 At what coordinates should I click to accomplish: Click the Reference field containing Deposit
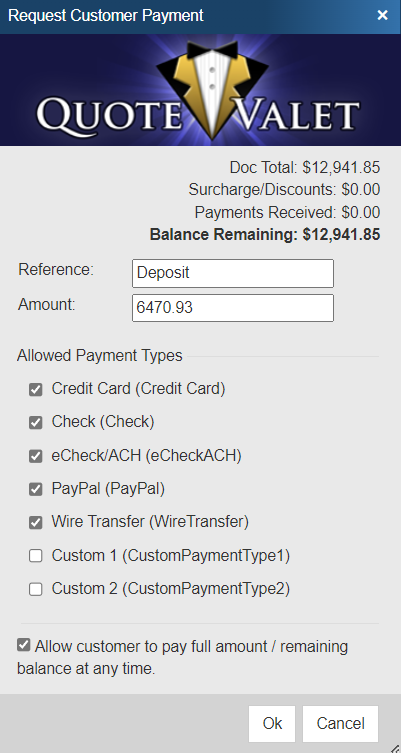click(233, 273)
